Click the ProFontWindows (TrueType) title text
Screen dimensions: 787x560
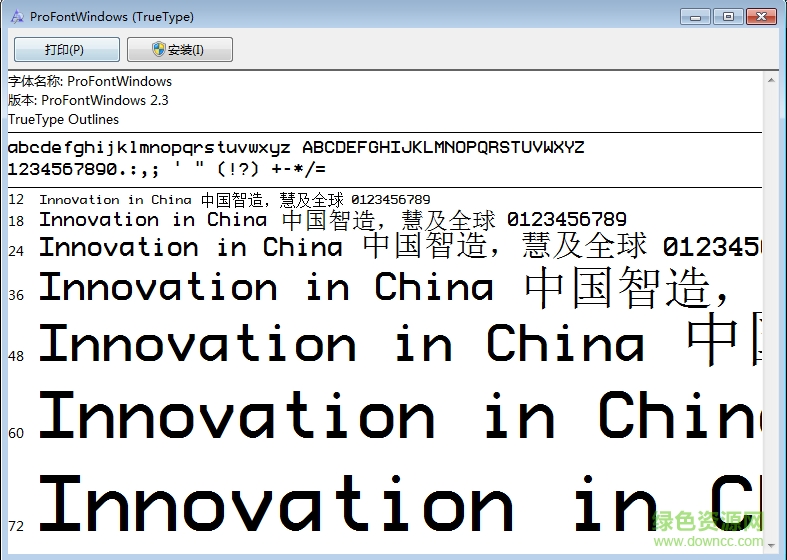point(112,17)
